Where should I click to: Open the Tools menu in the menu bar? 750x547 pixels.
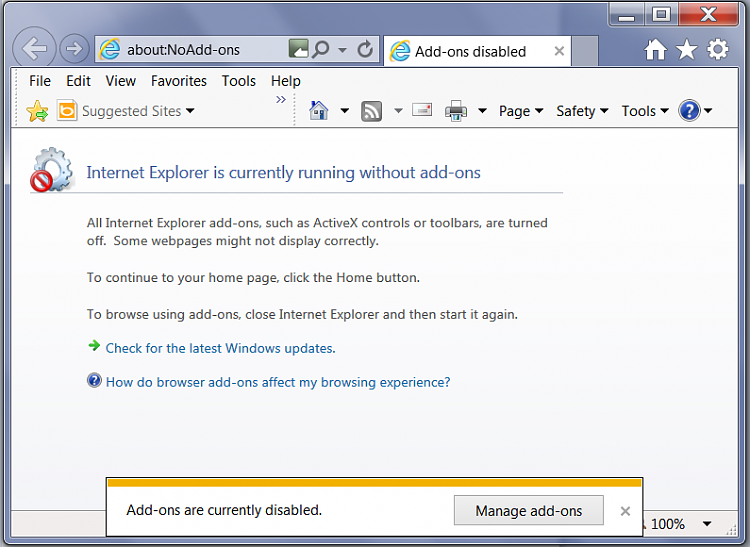(239, 81)
